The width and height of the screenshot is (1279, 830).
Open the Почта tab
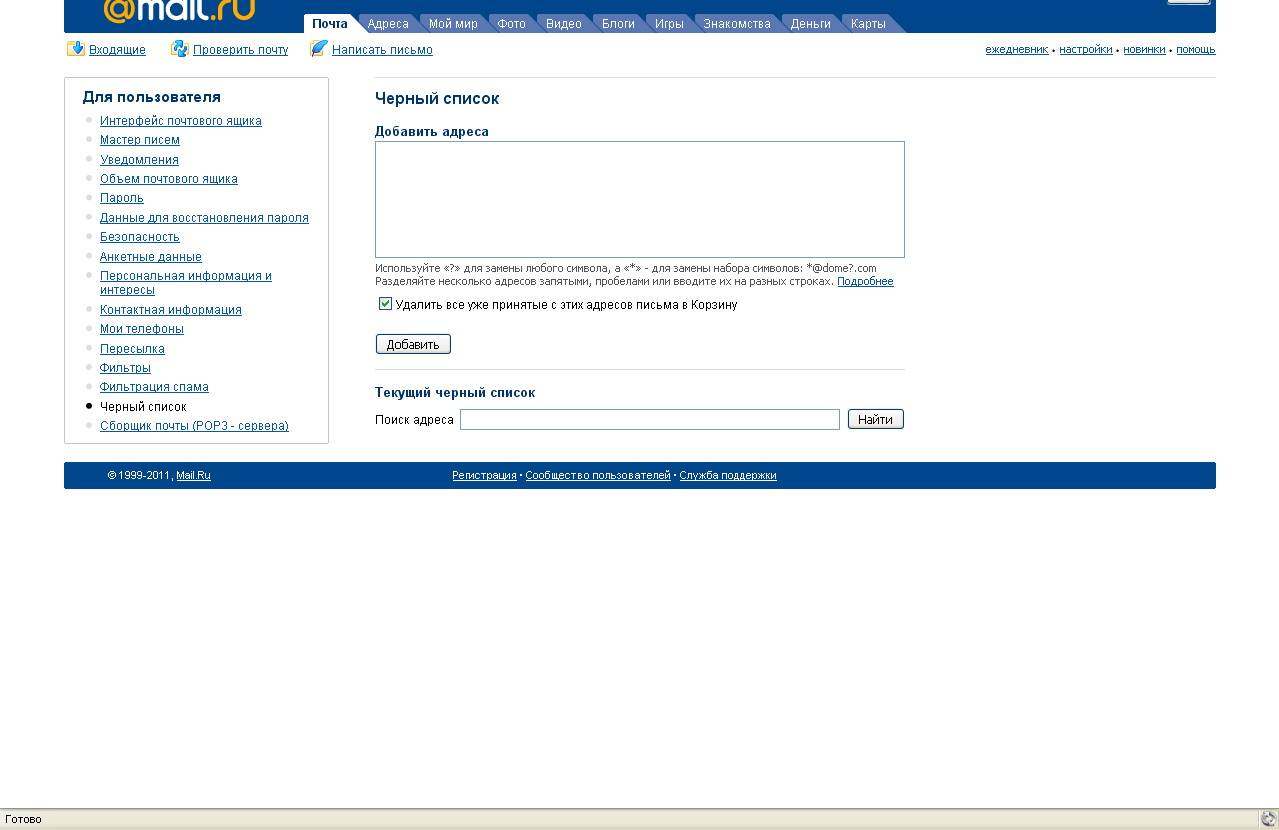click(330, 24)
